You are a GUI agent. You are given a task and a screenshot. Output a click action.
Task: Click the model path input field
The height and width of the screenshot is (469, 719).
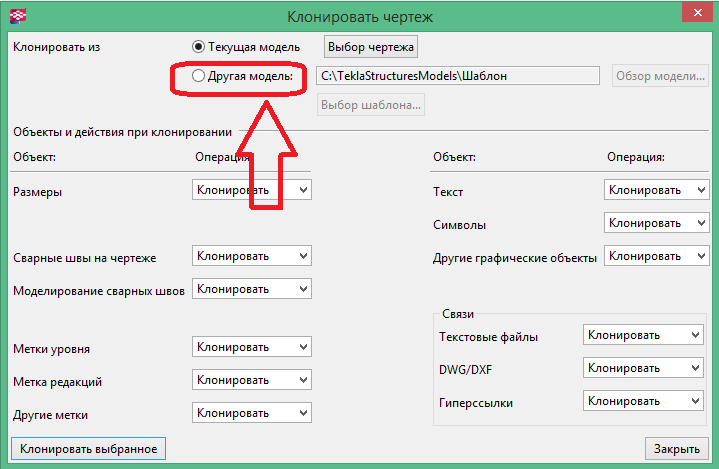tap(456, 76)
